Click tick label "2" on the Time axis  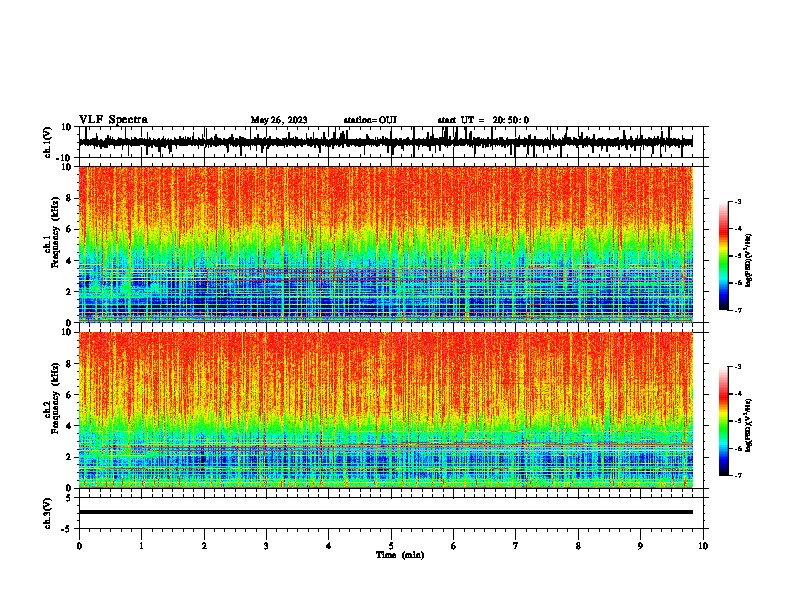(204, 546)
